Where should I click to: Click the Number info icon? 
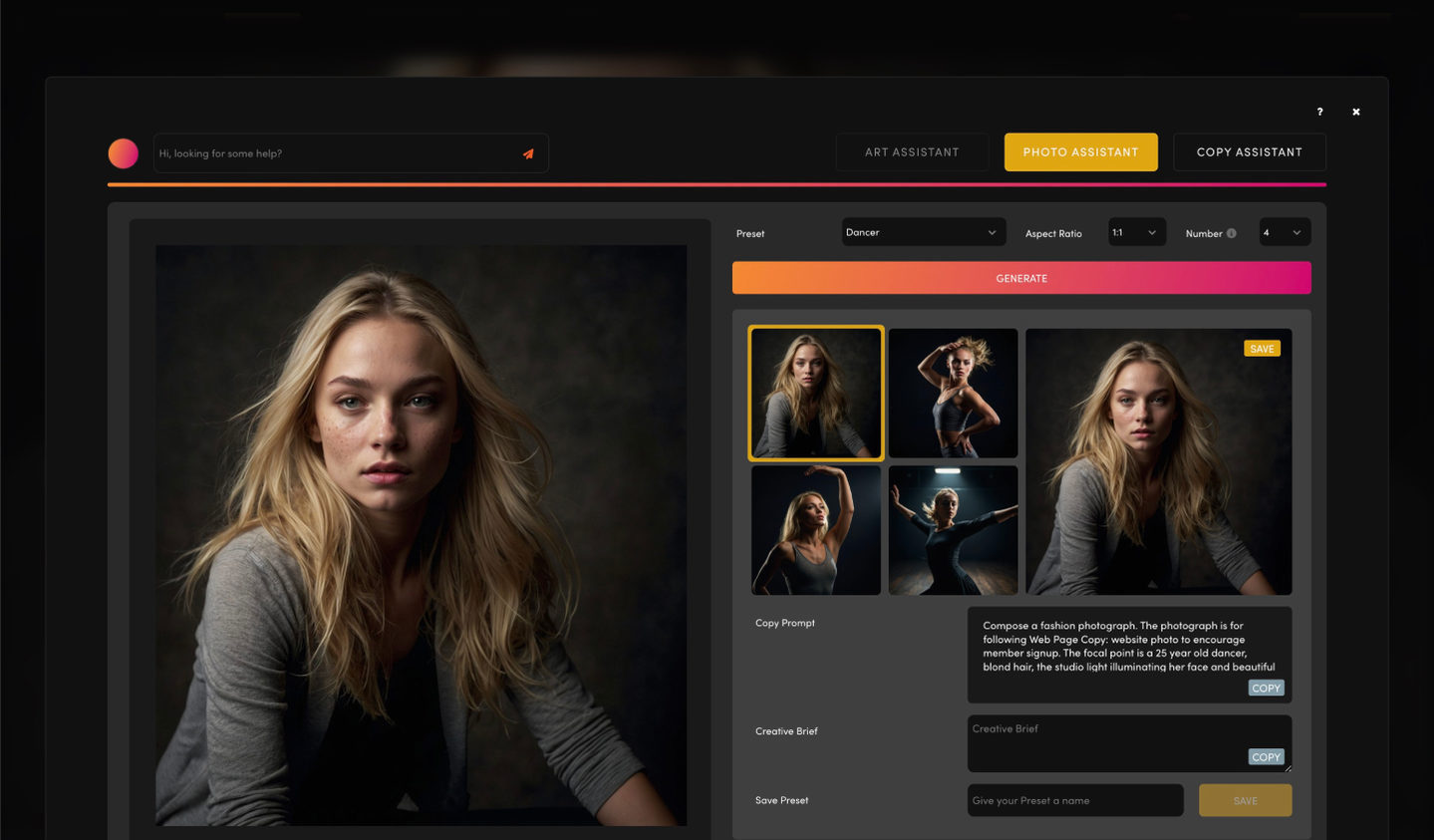pyautogui.click(x=1232, y=233)
